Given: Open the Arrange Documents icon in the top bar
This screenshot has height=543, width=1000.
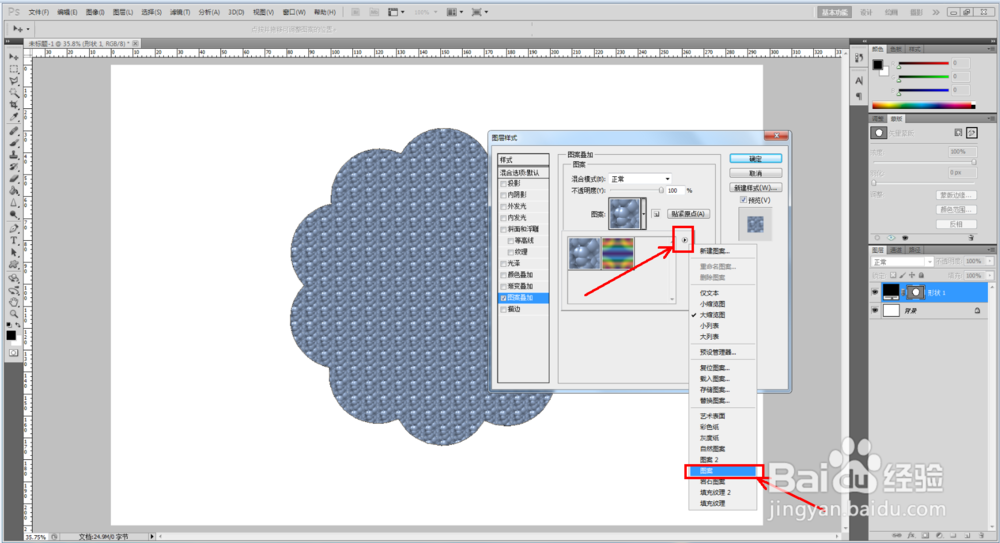Looking at the screenshot, I should point(453,12).
